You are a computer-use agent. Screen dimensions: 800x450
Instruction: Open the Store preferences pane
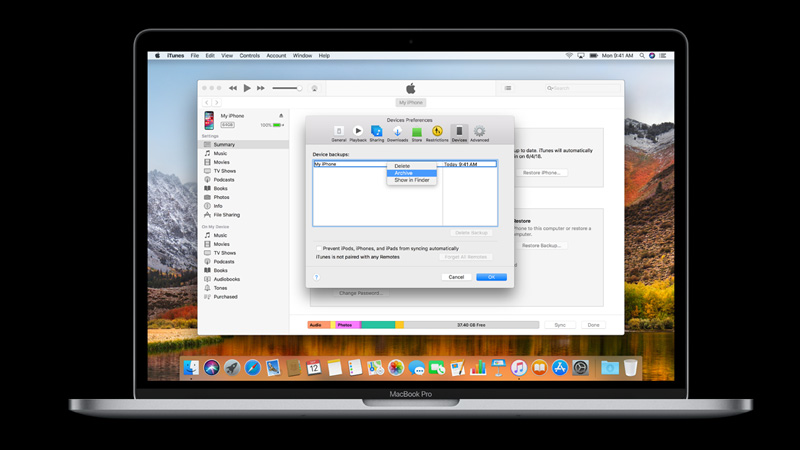pos(417,133)
